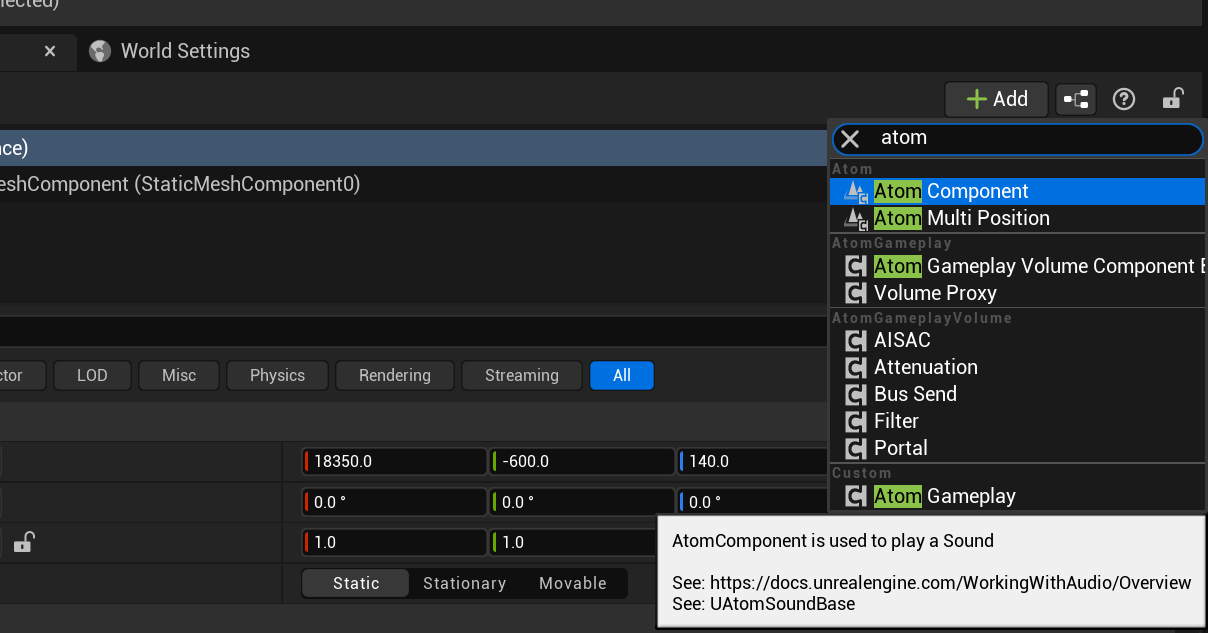Select the Volume Proxy component
This screenshot has height=633, width=1208.
click(x=1017, y=293)
